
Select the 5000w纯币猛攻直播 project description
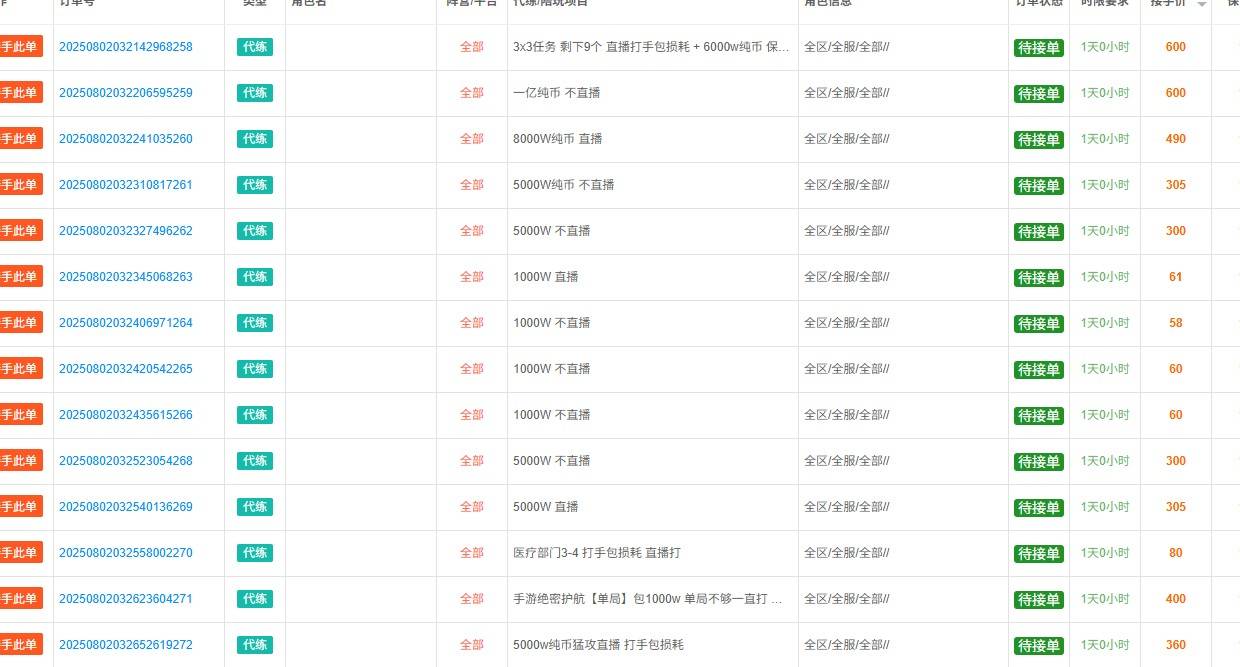coord(598,645)
